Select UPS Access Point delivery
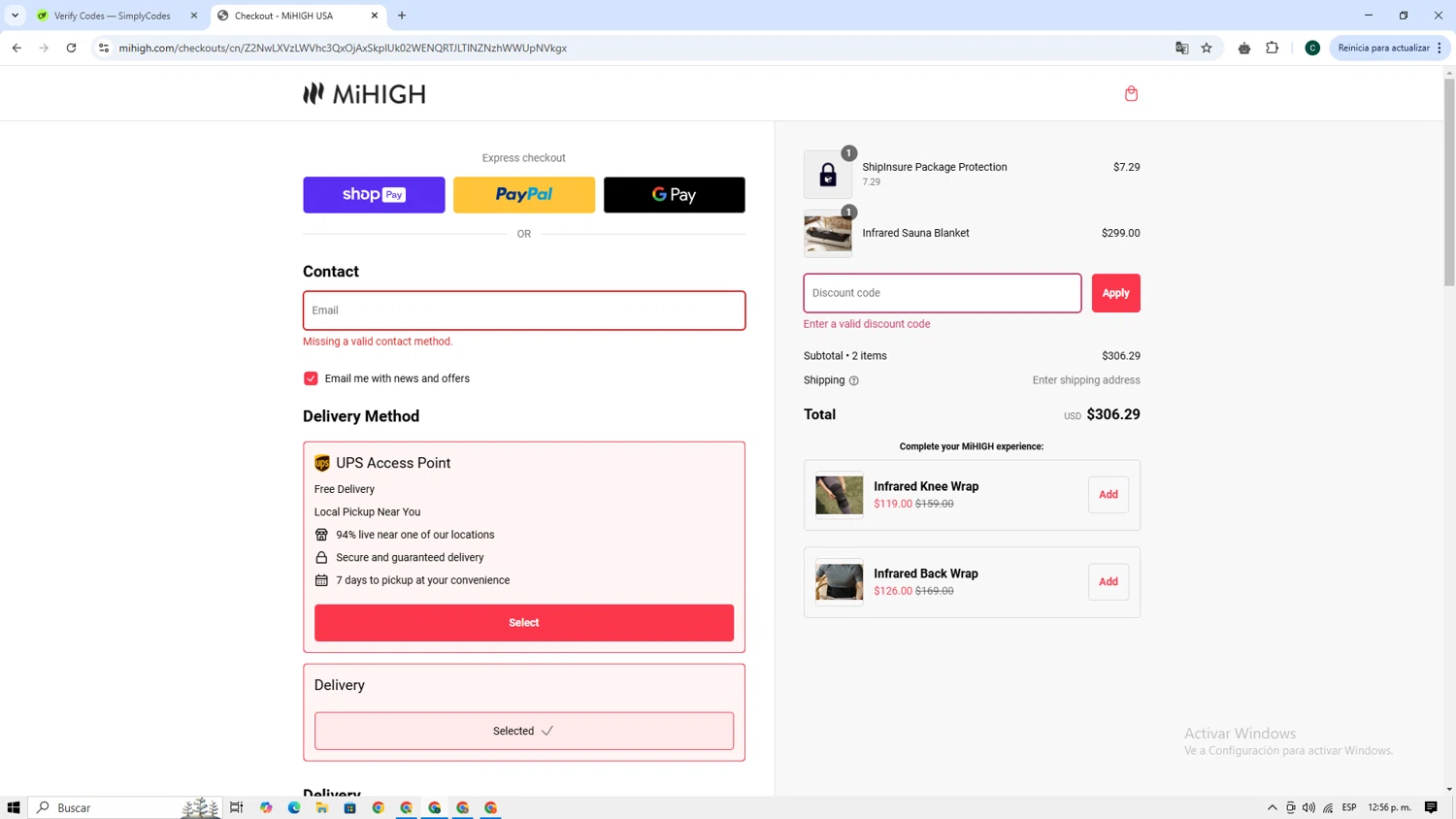 coord(524,623)
